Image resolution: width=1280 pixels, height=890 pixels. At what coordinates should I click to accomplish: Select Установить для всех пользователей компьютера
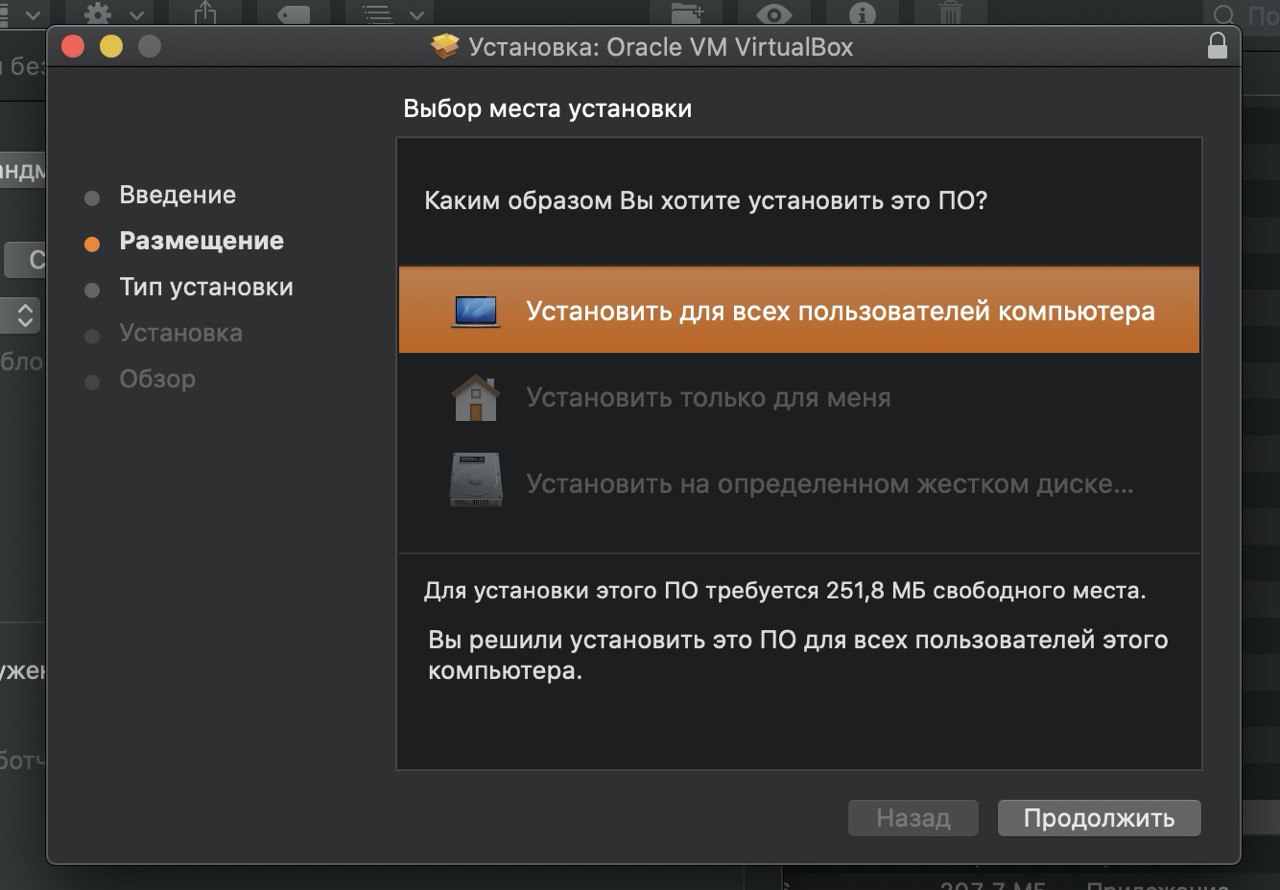[x=799, y=310]
